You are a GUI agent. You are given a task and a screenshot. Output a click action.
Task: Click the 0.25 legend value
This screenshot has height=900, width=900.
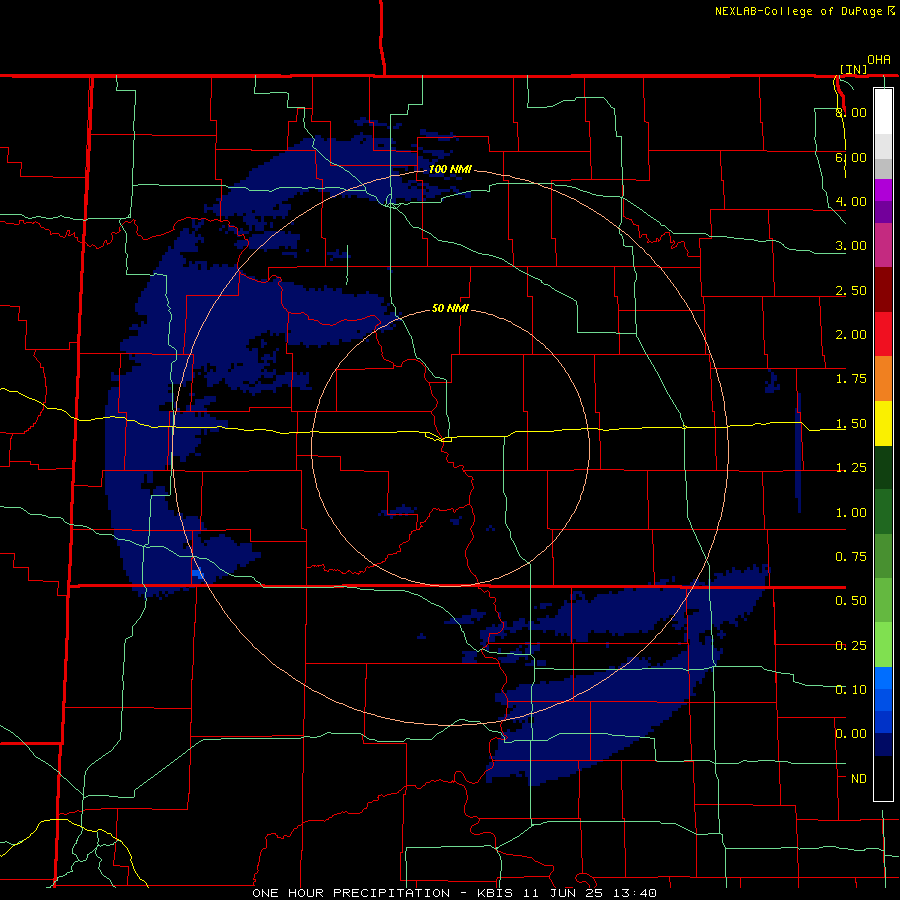point(851,646)
